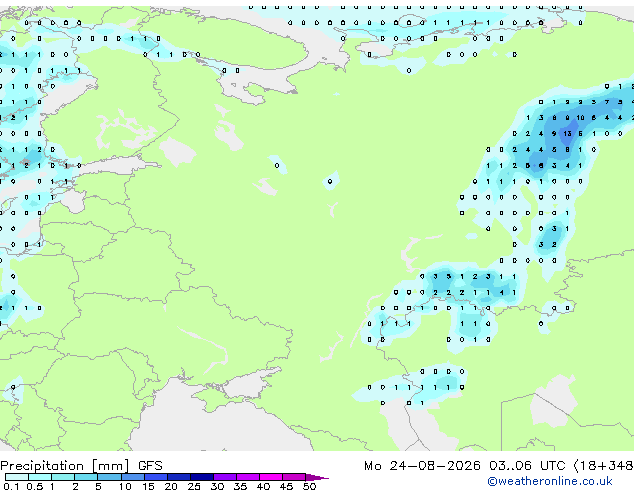Click the '25' legend scale label

point(194,486)
